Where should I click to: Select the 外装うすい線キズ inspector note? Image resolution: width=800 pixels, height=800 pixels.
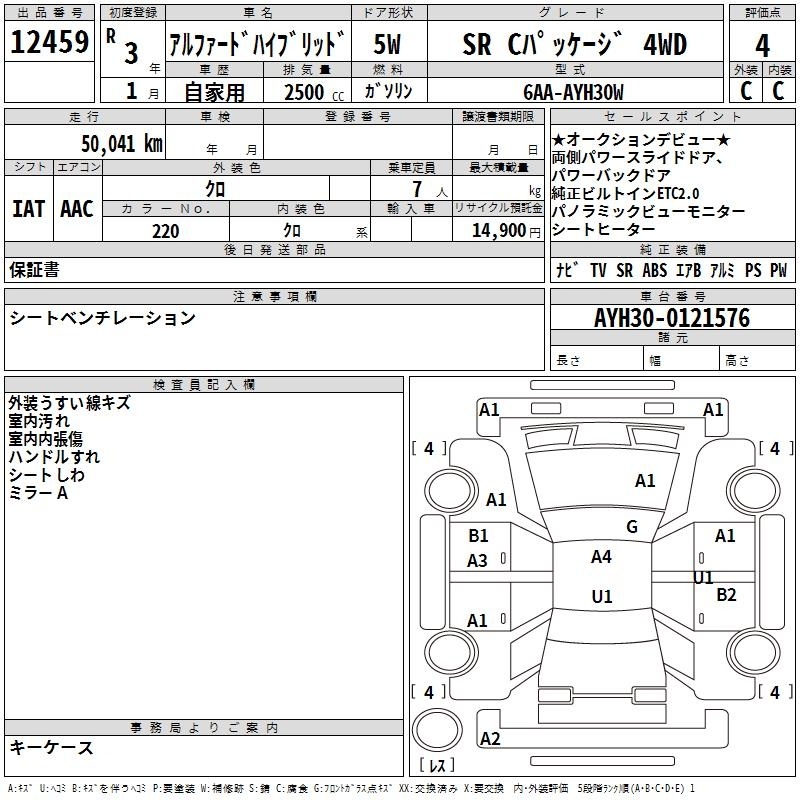69,403
